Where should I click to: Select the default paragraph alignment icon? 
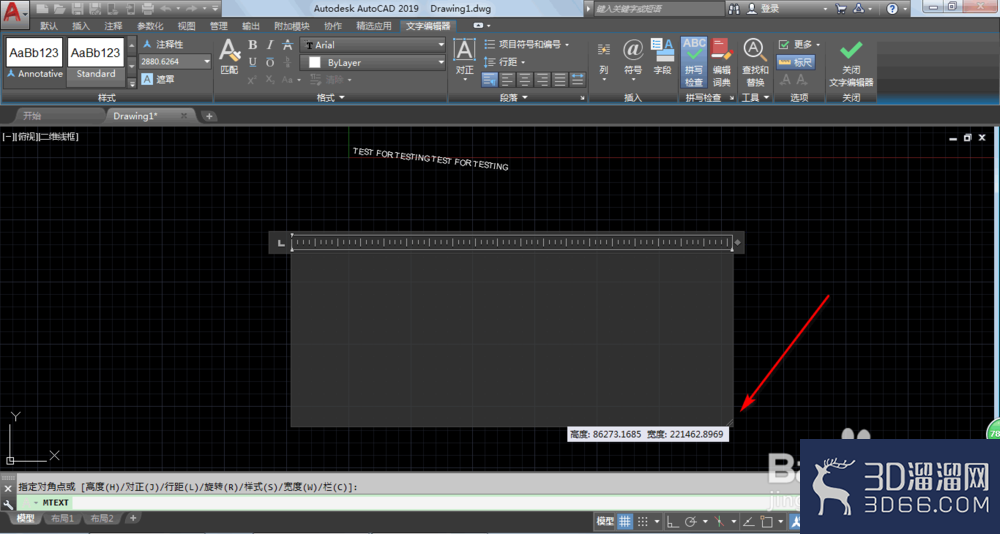pyautogui.click(x=490, y=80)
